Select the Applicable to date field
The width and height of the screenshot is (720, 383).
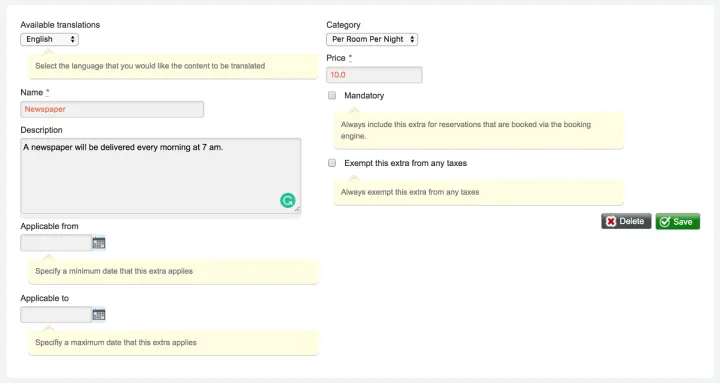[56, 315]
